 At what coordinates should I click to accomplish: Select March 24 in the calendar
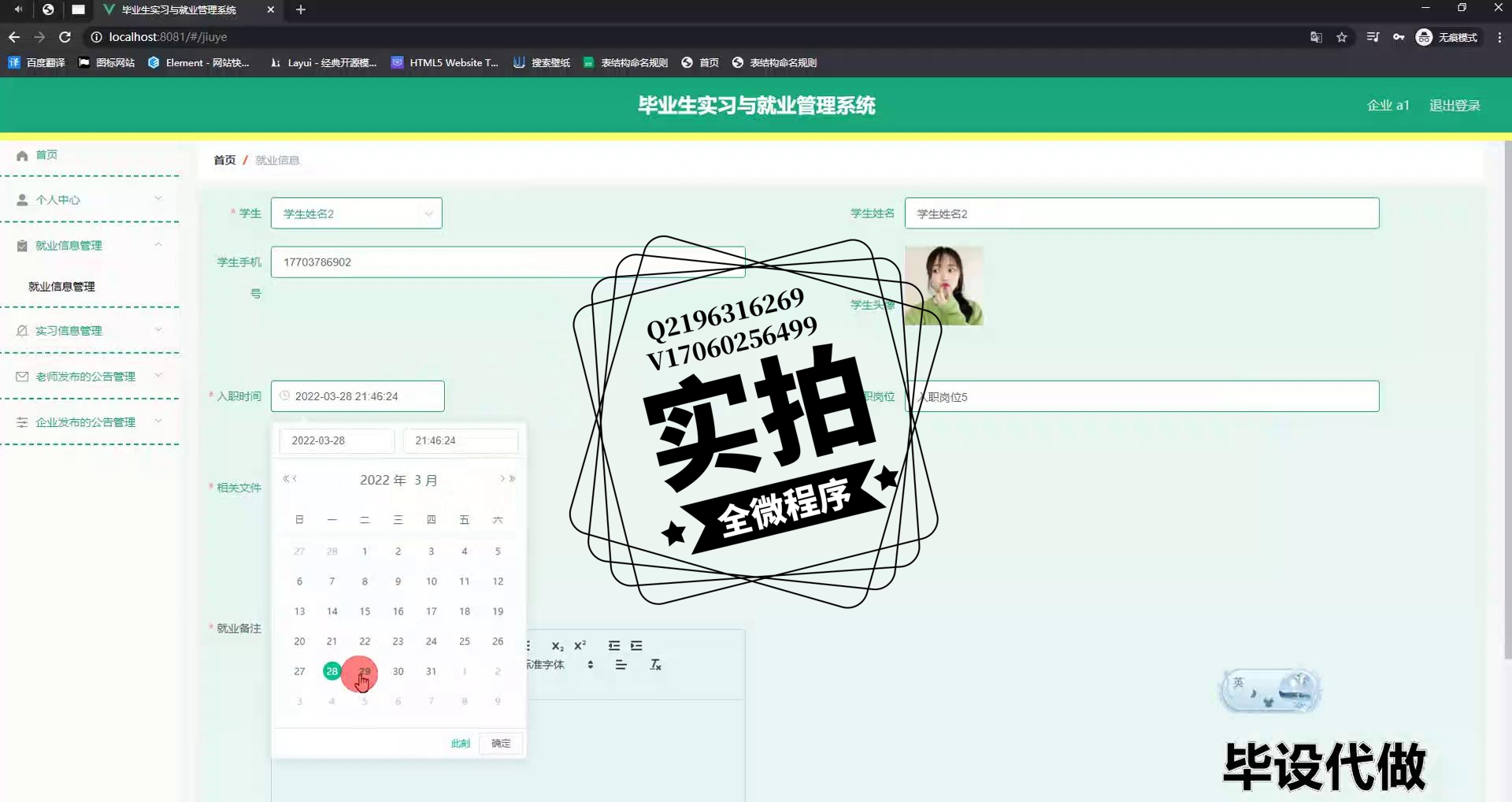pyautogui.click(x=432, y=641)
